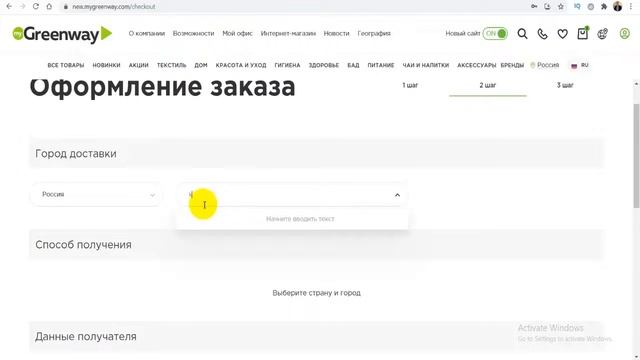The height and width of the screenshot is (360, 640).
Task: Go to 'ПИТАНИЕ' category
Action: pos(381,65)
